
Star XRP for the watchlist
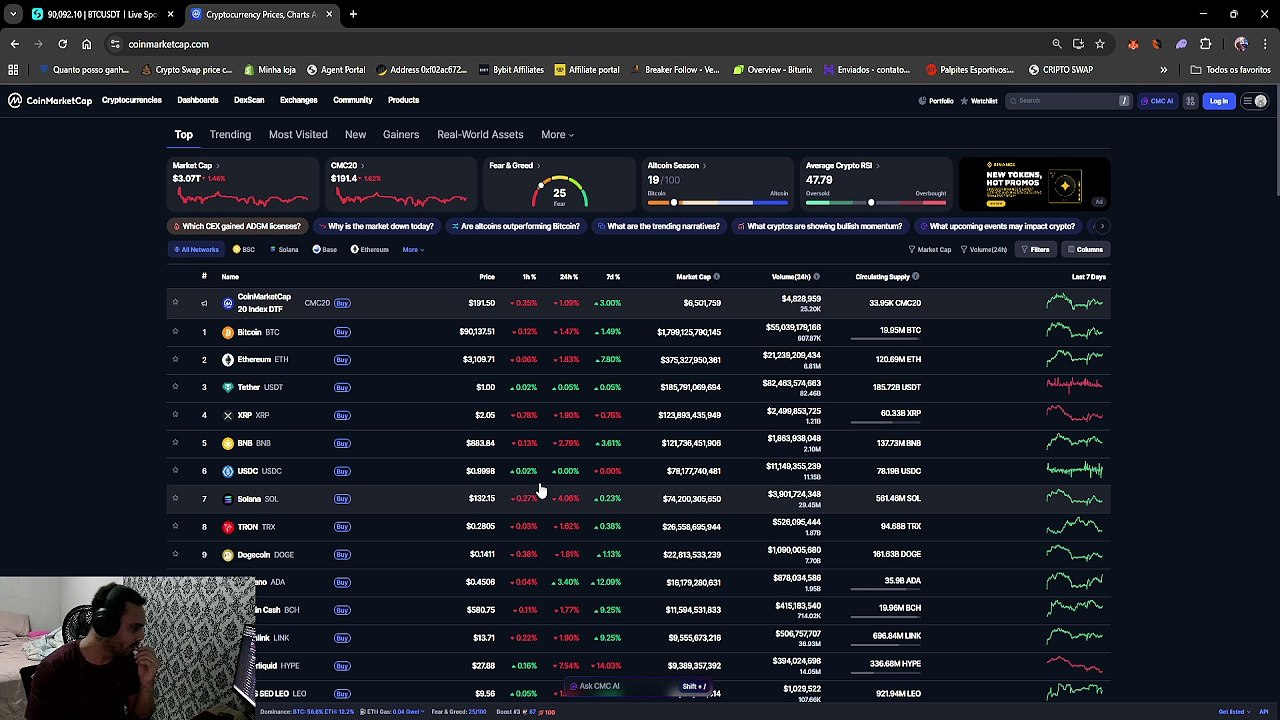175,414
